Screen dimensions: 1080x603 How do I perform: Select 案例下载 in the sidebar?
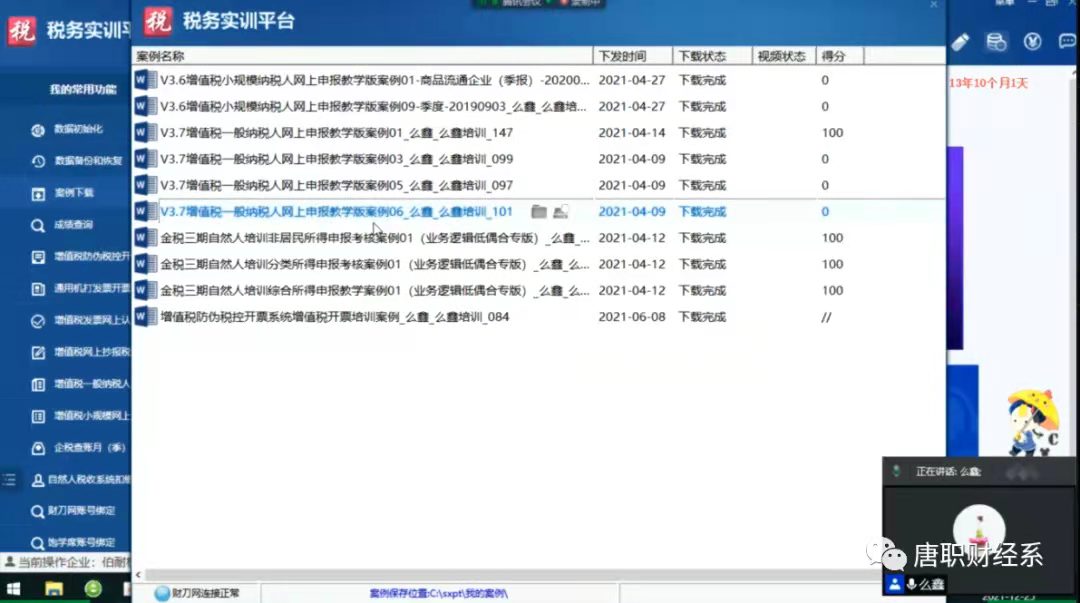(63, 193)
